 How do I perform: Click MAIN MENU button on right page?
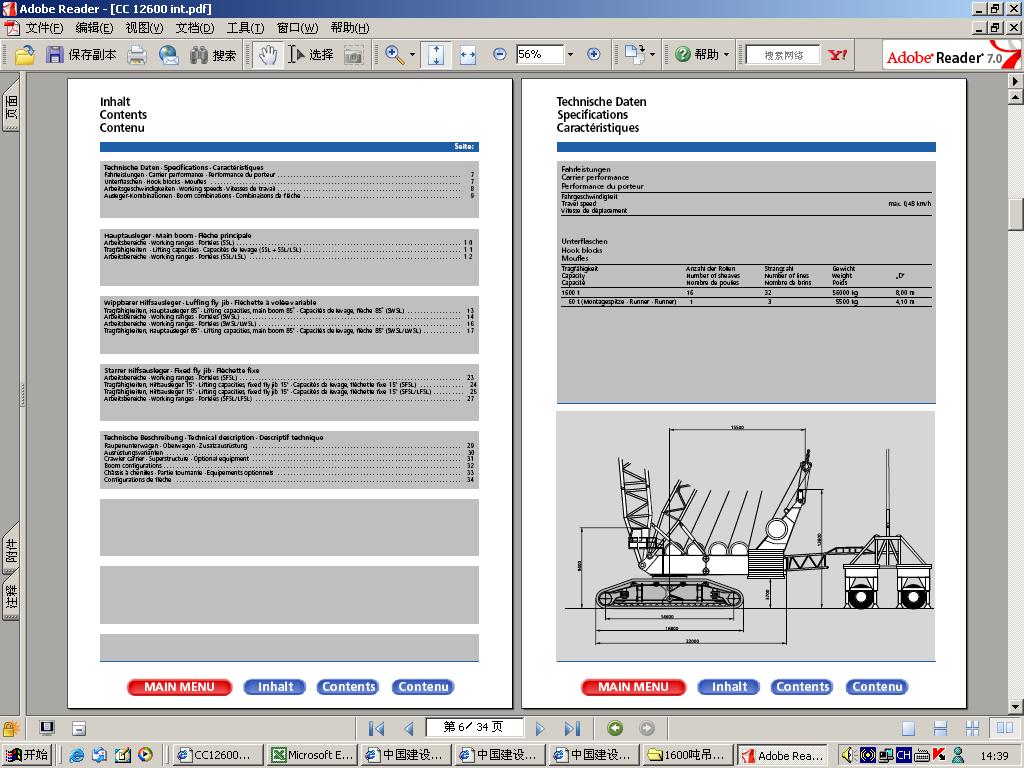(633, 687)
